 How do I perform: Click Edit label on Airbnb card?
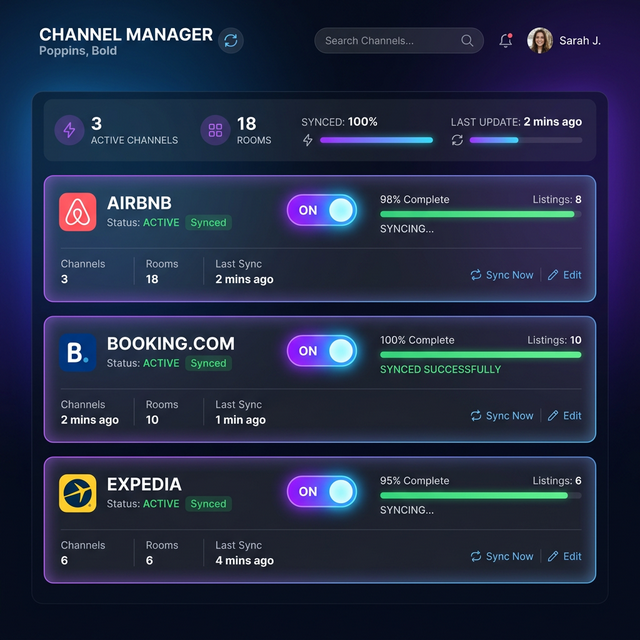pos(572,275)
